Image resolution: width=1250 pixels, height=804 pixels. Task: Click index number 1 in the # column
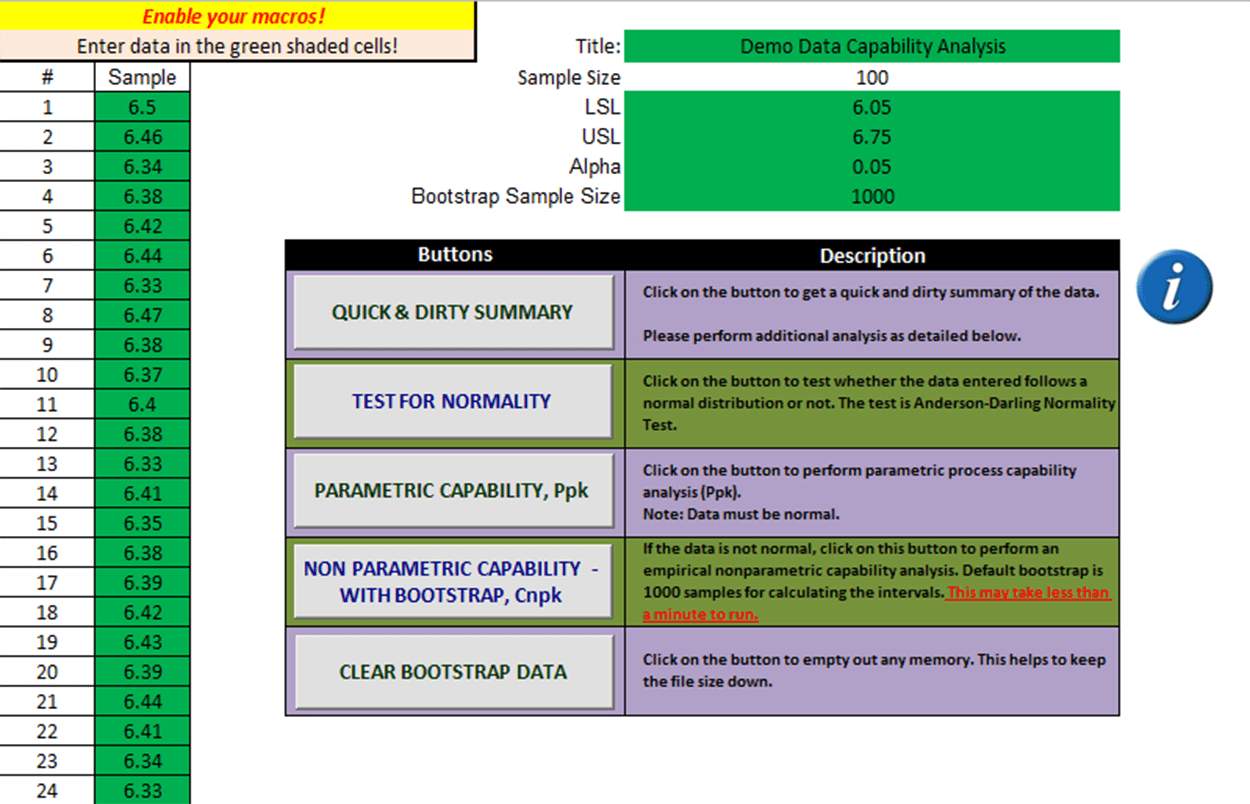click(47, 107)
